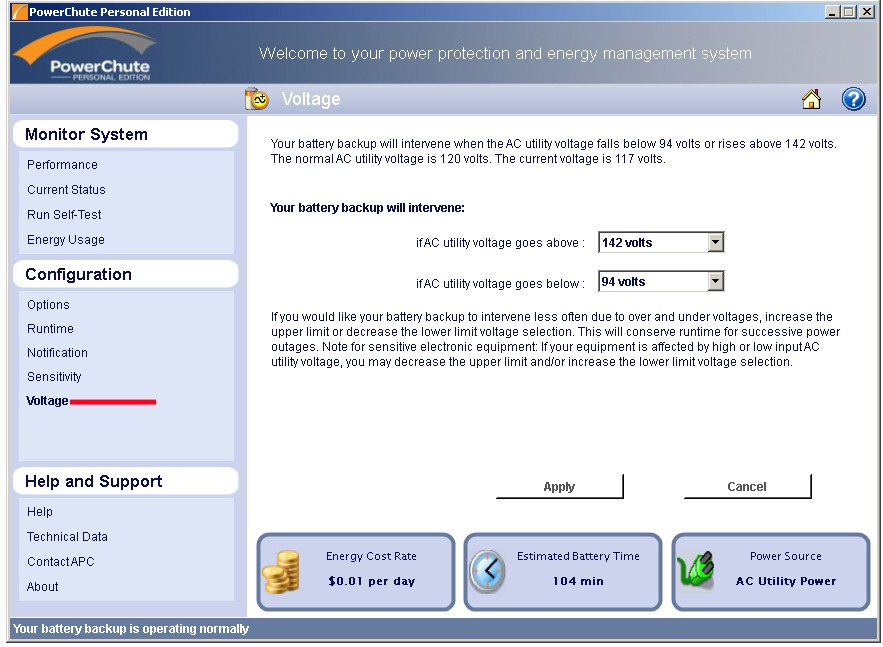Open the Help page

40,512
